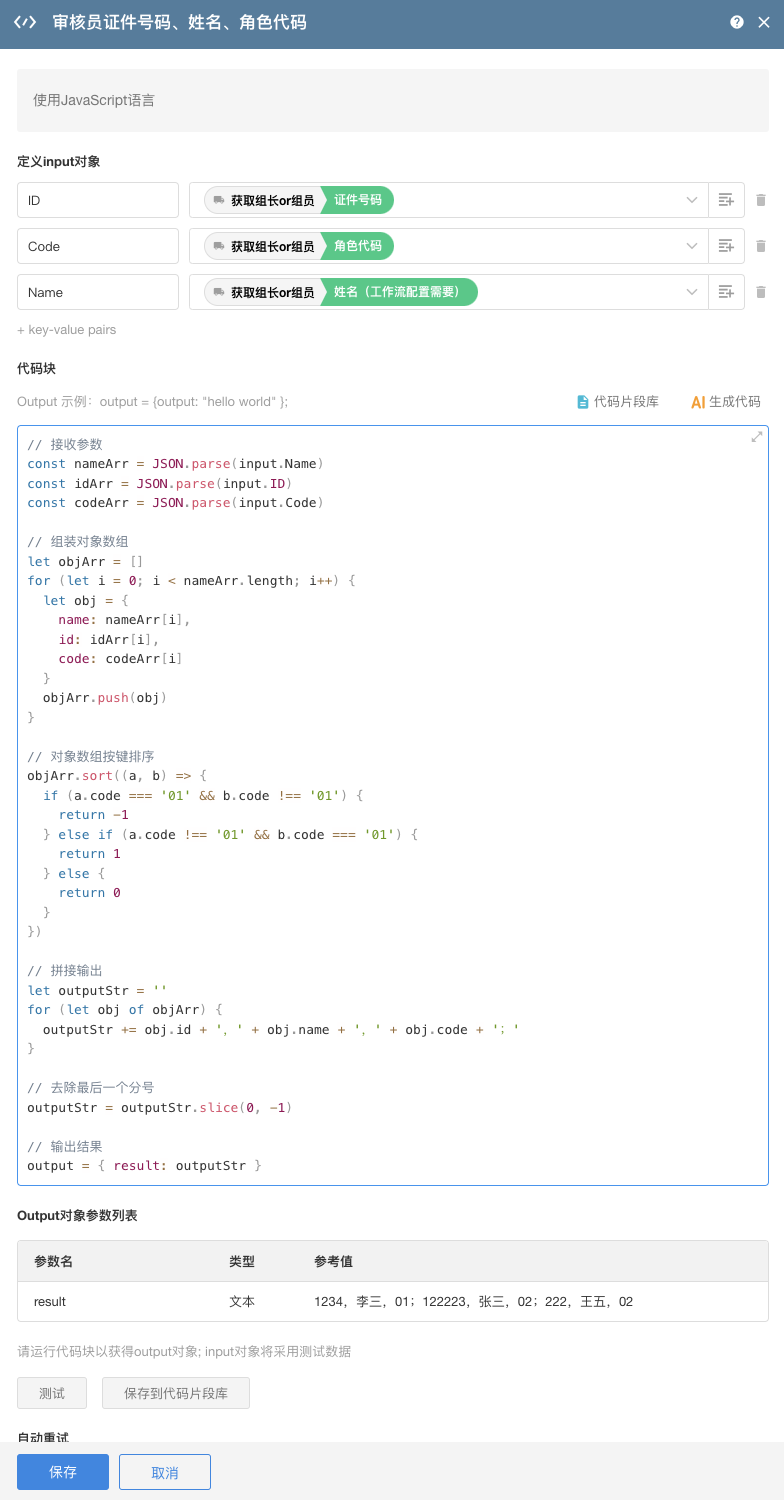Open the 代码片段库 snippet library

tap(617, 402)
